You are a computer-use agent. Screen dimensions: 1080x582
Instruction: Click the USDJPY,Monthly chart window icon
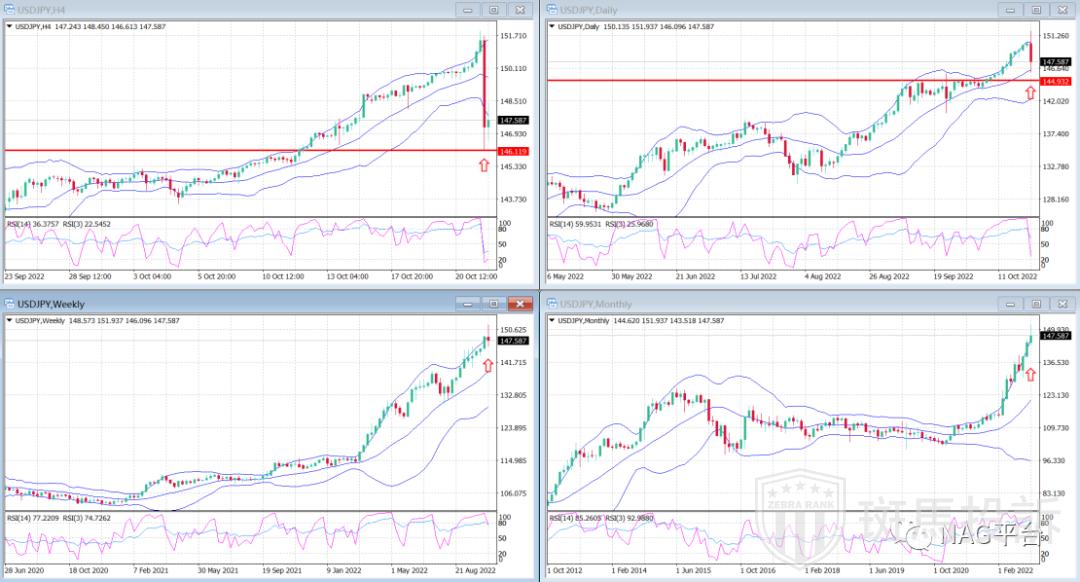tap(552, 303)
